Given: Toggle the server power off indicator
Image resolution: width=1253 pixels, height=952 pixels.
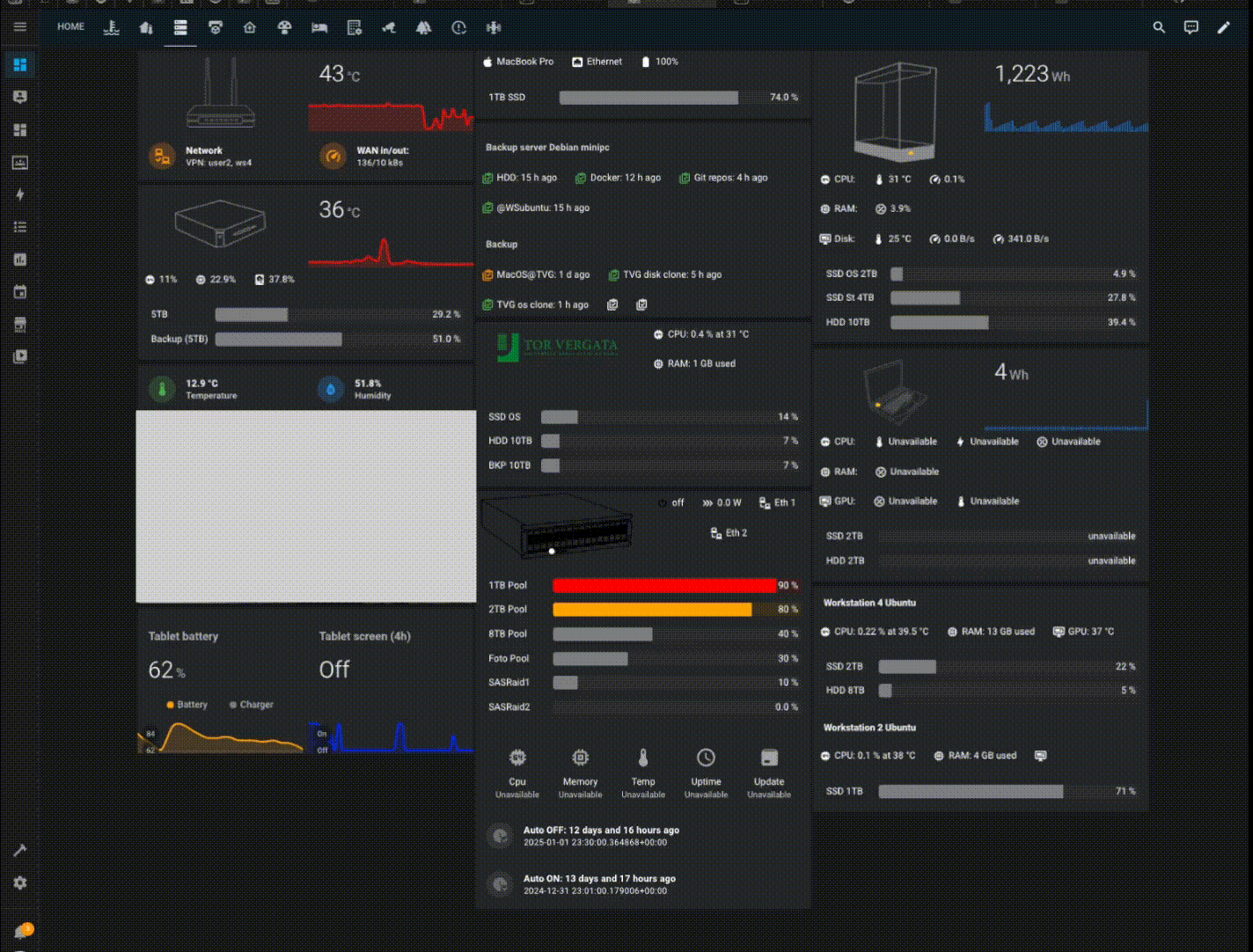Looking at the screenshot, I should (x=670, y=503).
